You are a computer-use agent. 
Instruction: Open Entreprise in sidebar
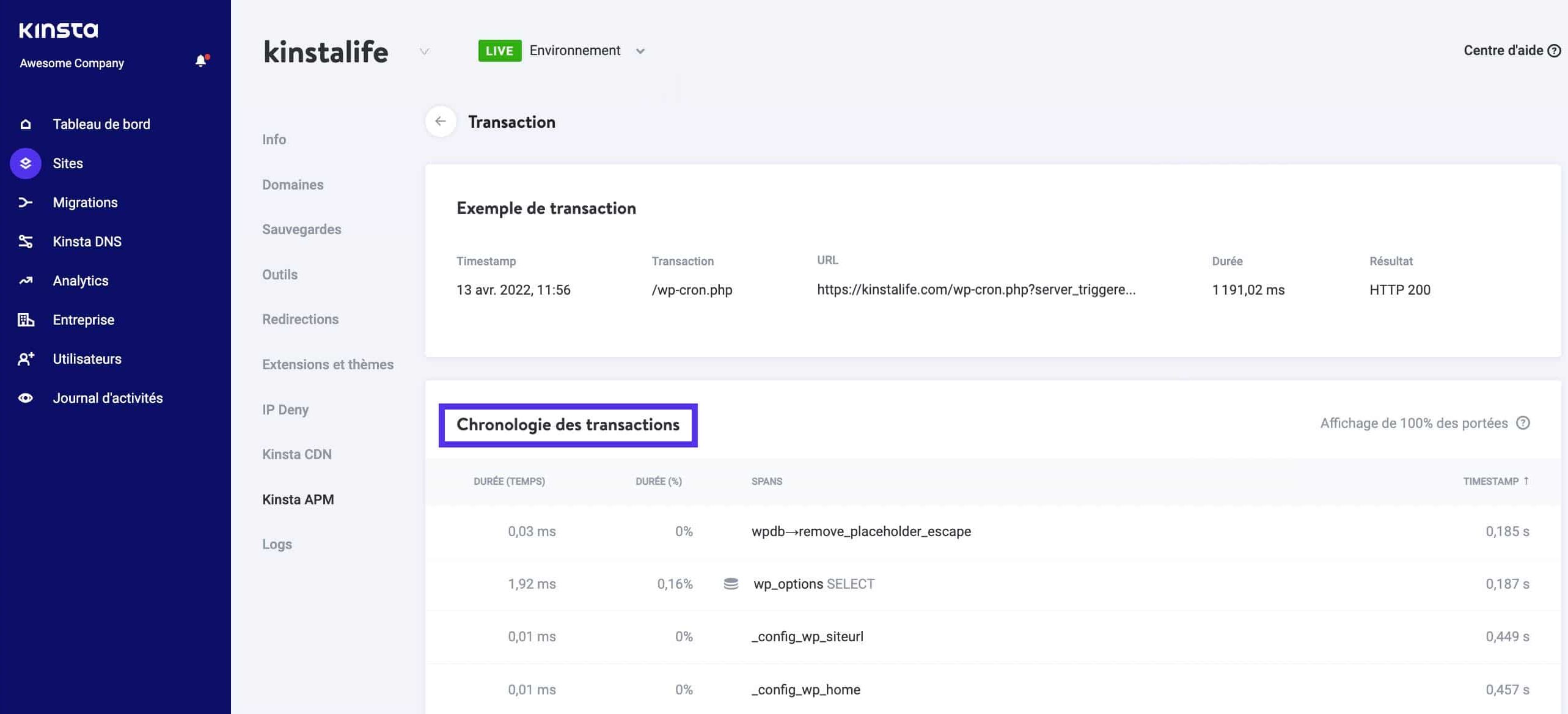pyautogui.click(x=83, y=320)
